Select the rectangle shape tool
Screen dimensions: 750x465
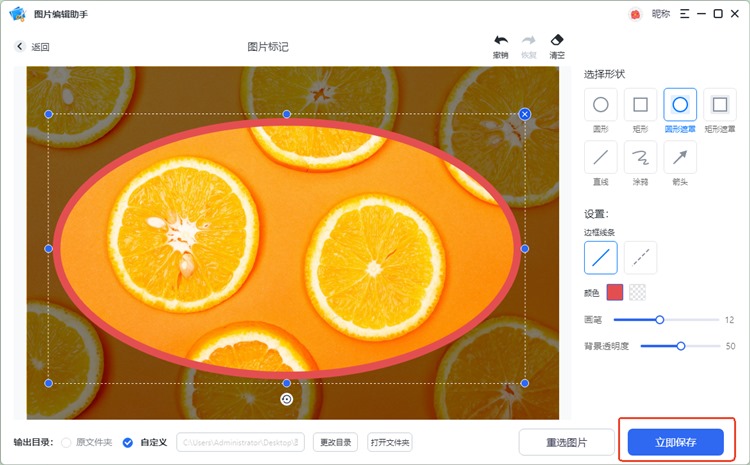point(641,105)
